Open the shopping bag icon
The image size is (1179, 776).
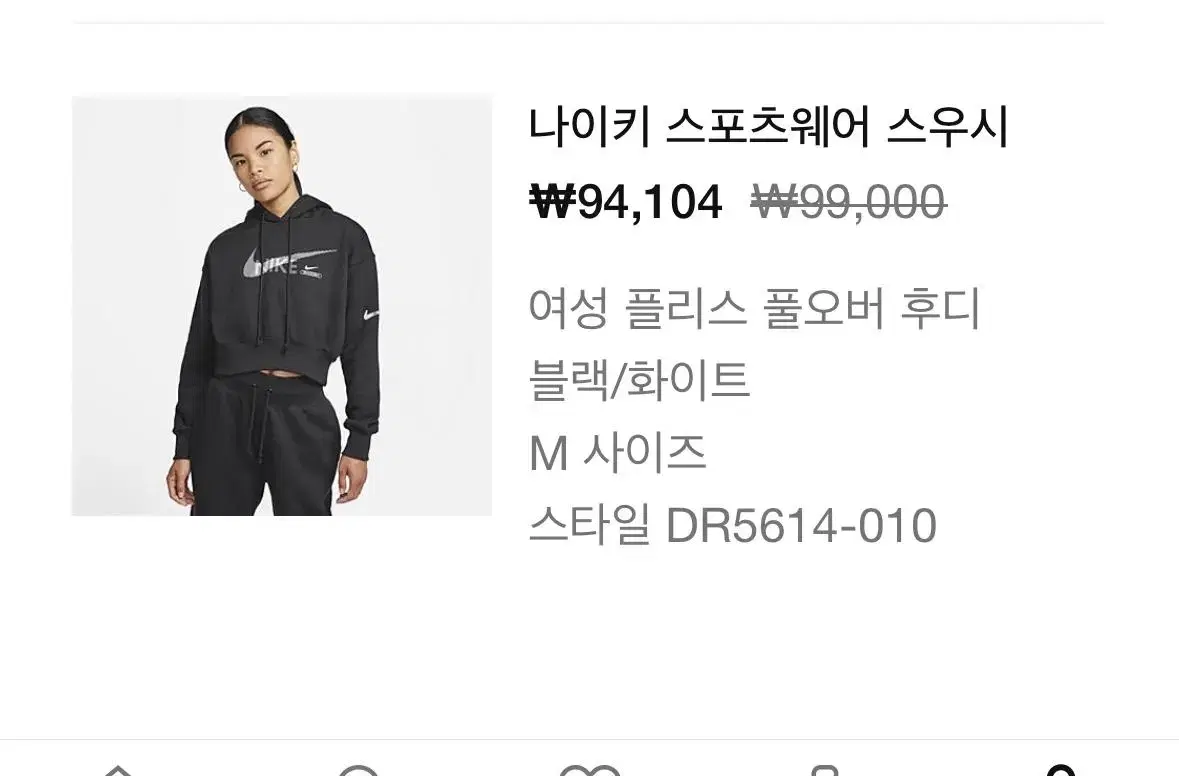click(825, 771)
